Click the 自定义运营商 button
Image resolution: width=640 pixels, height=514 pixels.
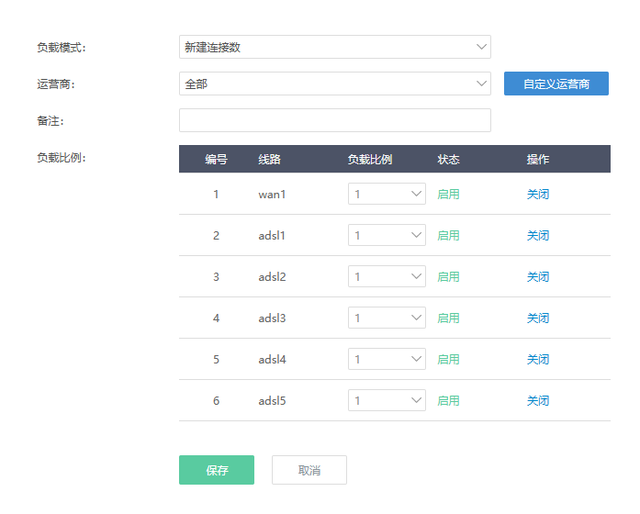[556, 84]
